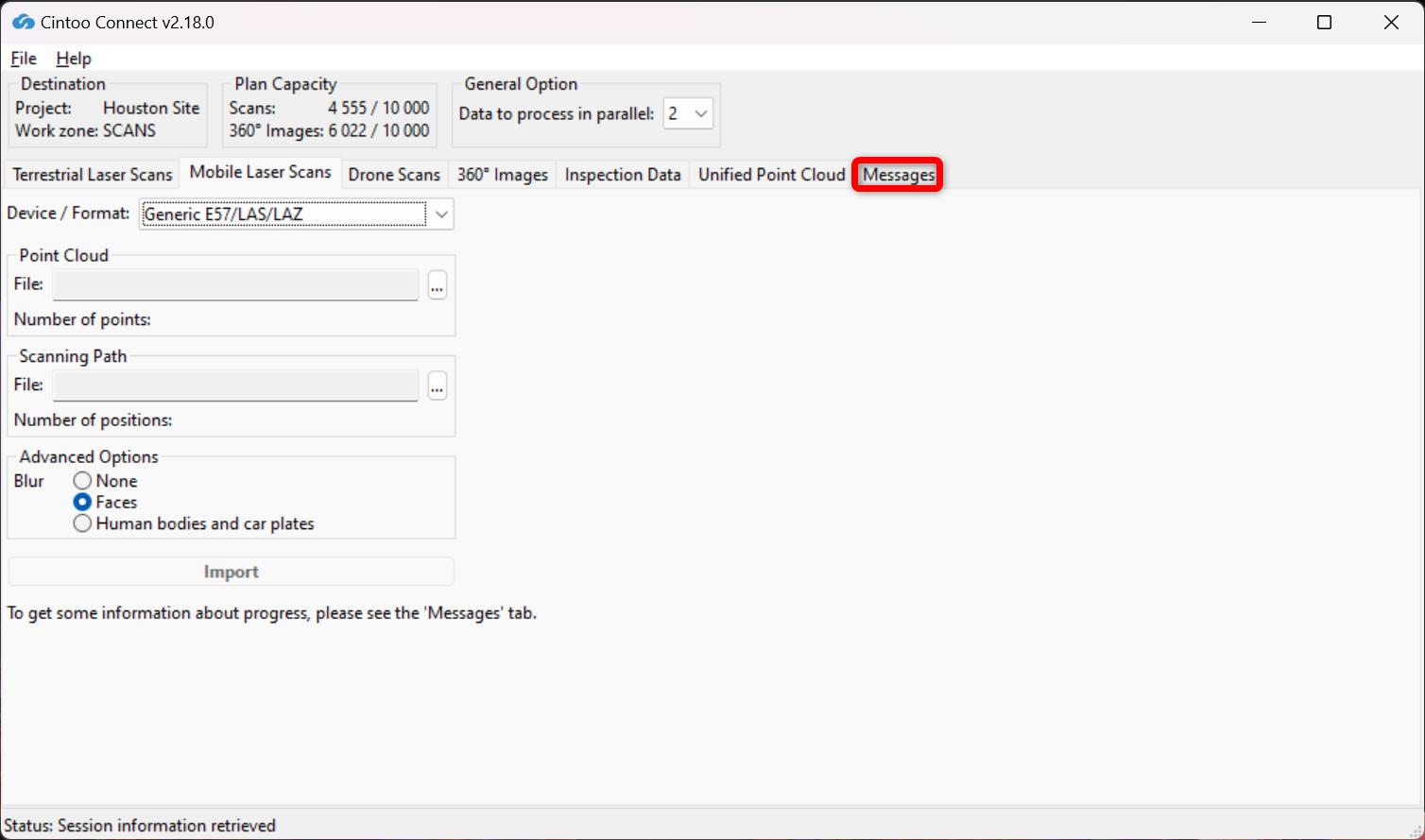
Task: Click the progress hint mentioning the 'Messages' tab
Action: point(272,613)
